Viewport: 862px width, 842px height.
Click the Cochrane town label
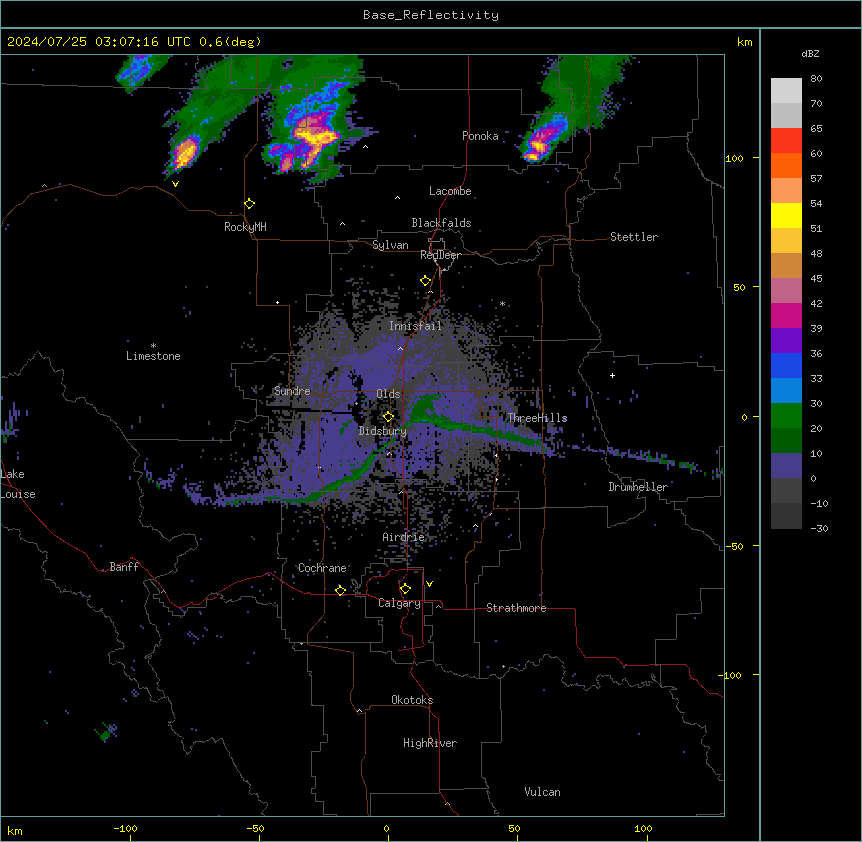[x=322, y=568]
